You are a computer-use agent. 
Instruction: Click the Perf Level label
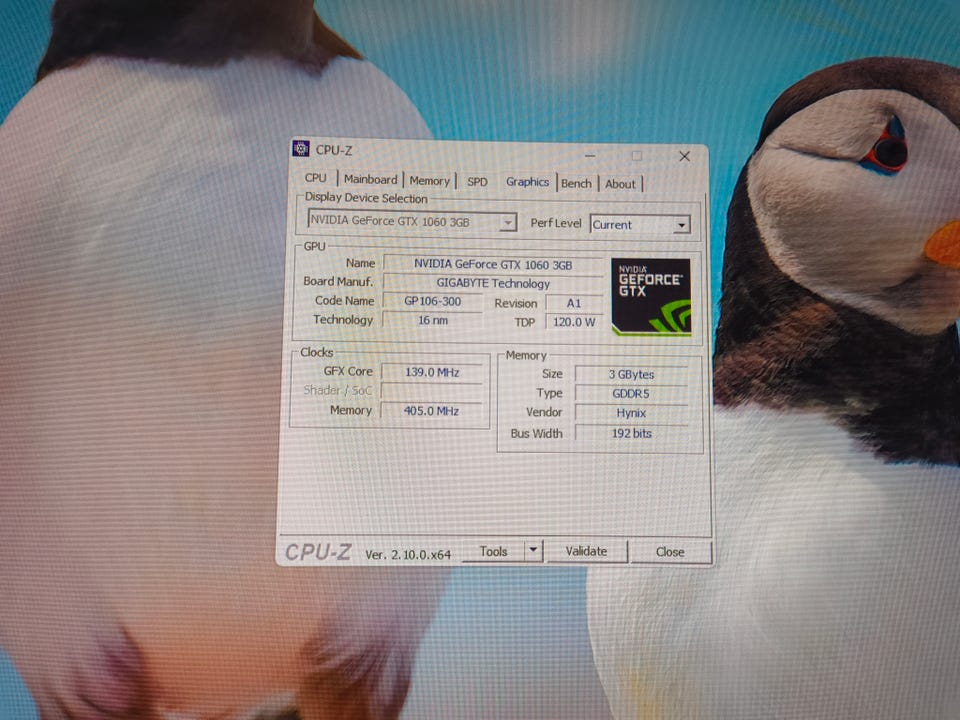click(x=555, y=223)
